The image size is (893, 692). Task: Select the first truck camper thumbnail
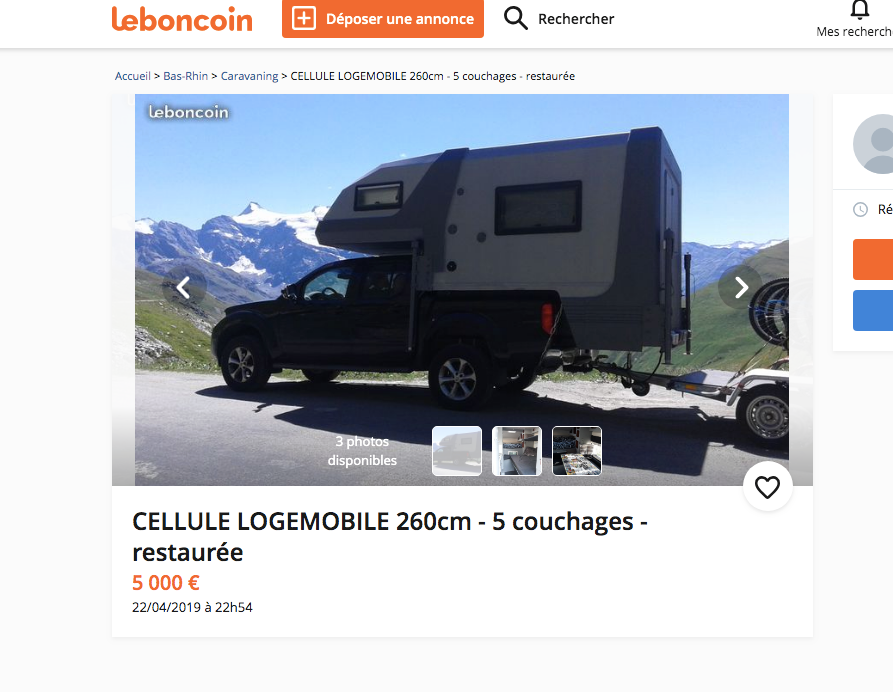click(x=457, y=451)
